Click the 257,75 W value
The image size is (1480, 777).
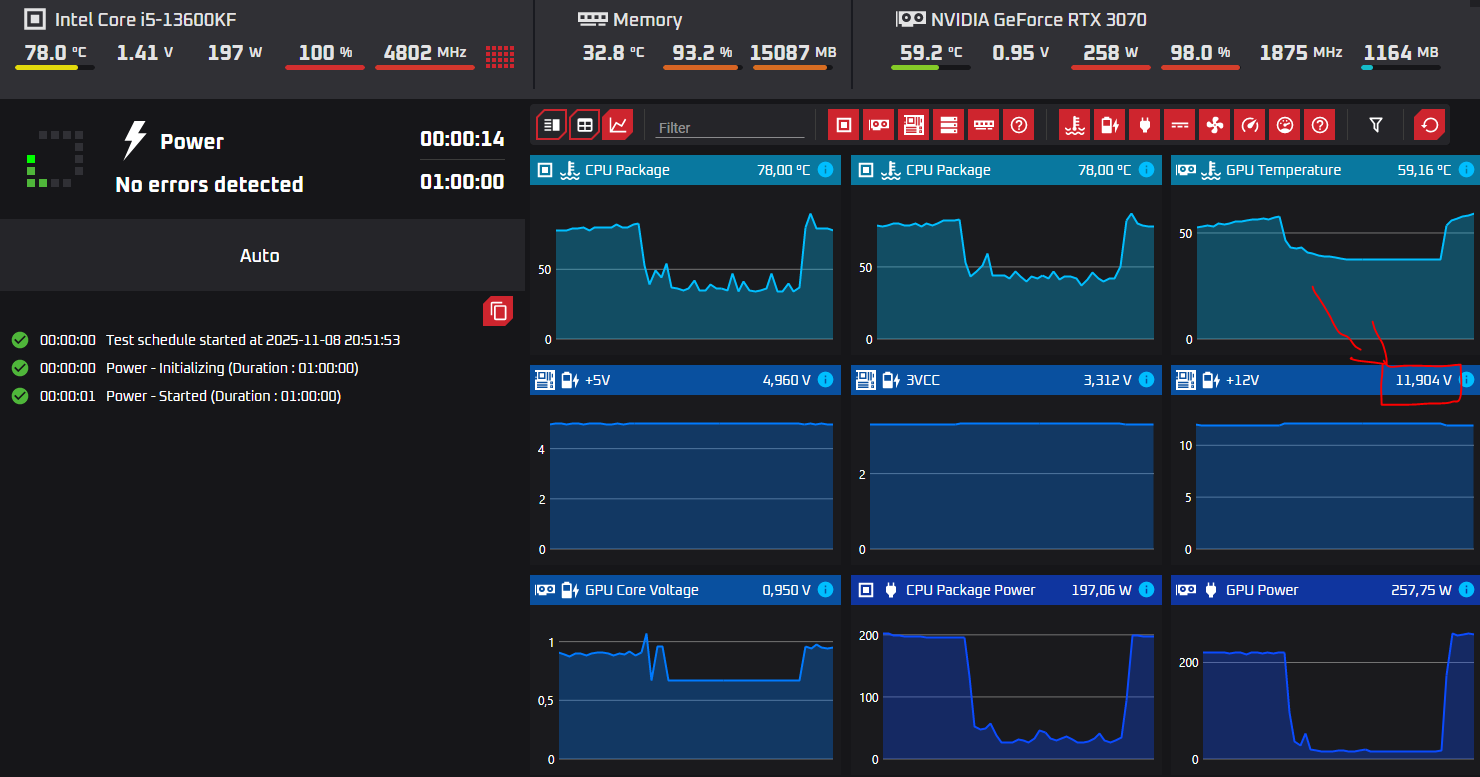coord(1421,590)
